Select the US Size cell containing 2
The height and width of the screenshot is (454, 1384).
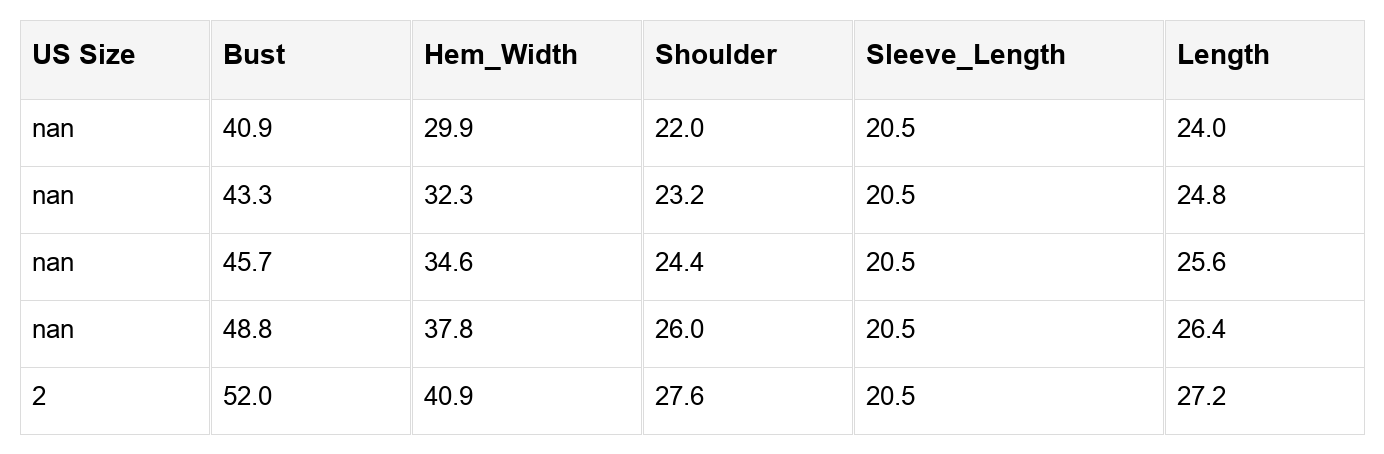[x=39, y=397]
